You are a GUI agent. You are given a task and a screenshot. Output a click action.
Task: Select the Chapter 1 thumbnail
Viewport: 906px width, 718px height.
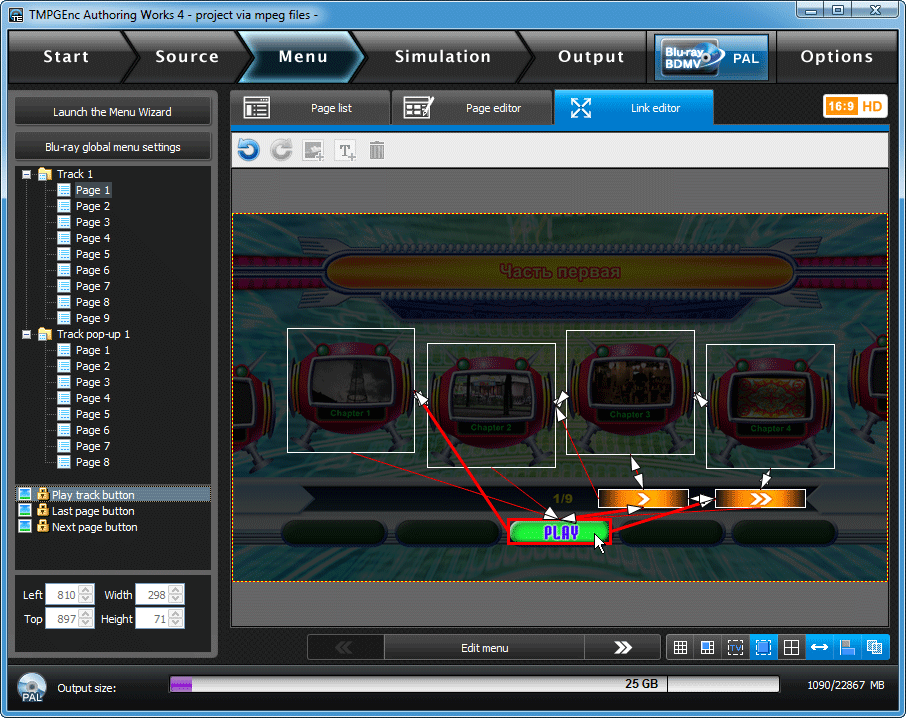pos(351,390)
